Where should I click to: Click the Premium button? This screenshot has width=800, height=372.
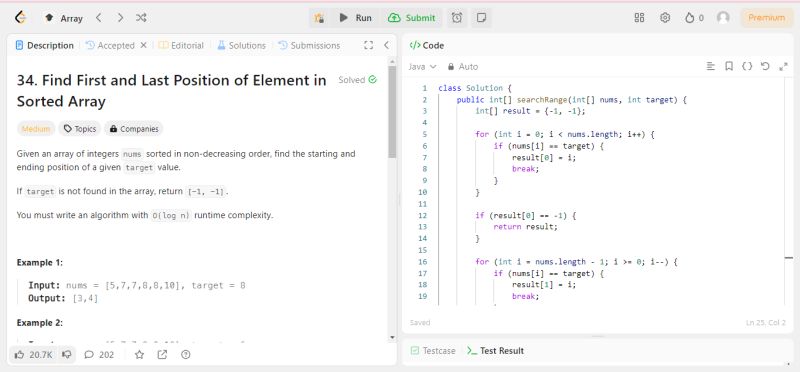pos(766,18)
